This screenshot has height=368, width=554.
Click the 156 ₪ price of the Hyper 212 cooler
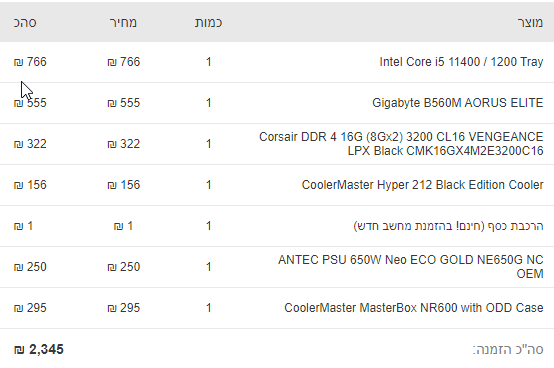coord(124,185)
